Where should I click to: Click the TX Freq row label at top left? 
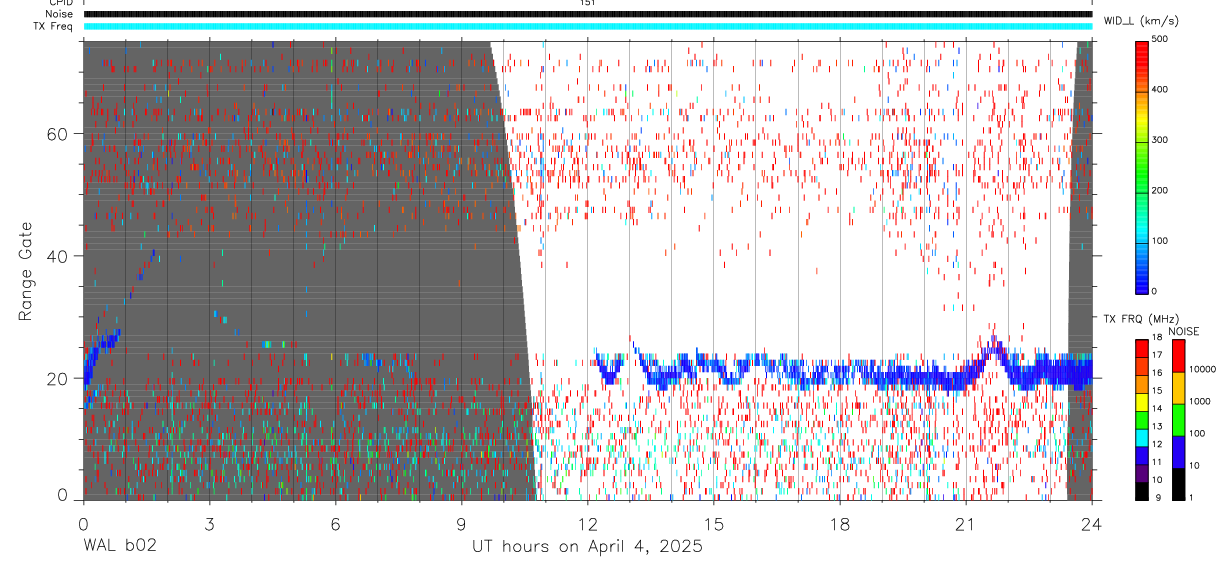click(x=53, y=26)
